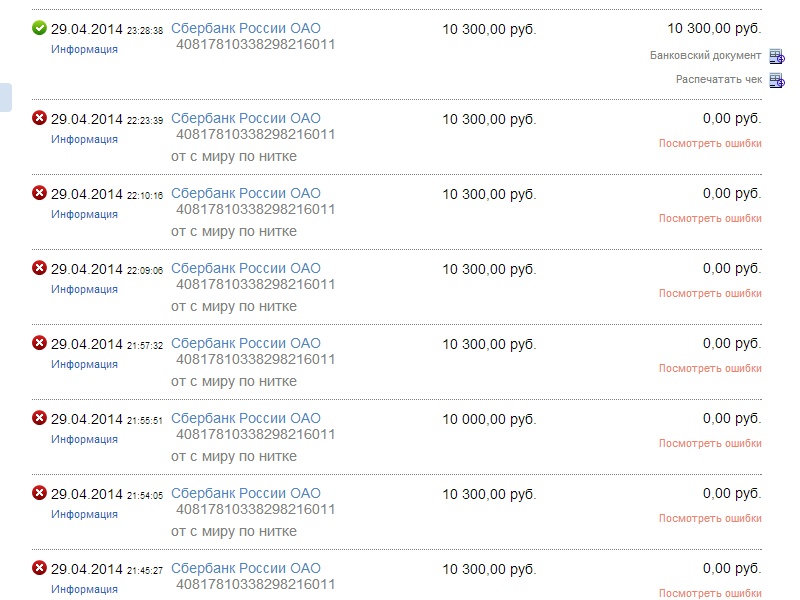Select the paid total 10 300,00 руб. in the top row
Screen dimensions: 800x600
714,29
